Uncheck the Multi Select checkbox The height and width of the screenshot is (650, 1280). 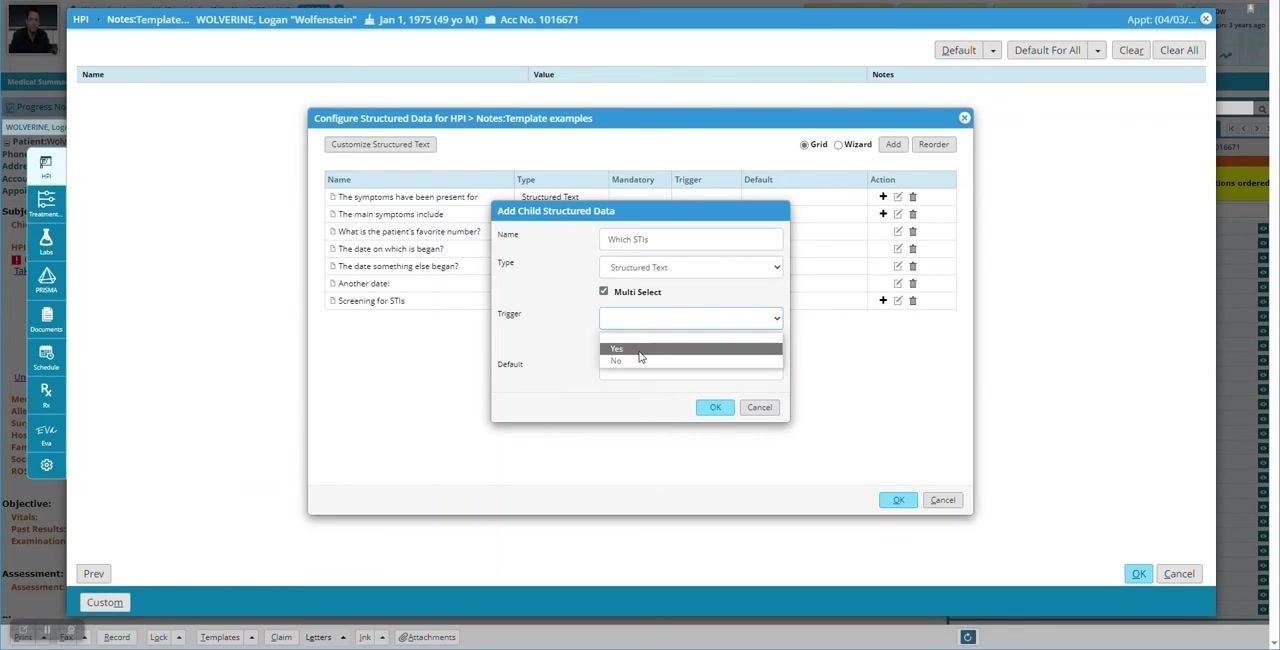(604, 291)
